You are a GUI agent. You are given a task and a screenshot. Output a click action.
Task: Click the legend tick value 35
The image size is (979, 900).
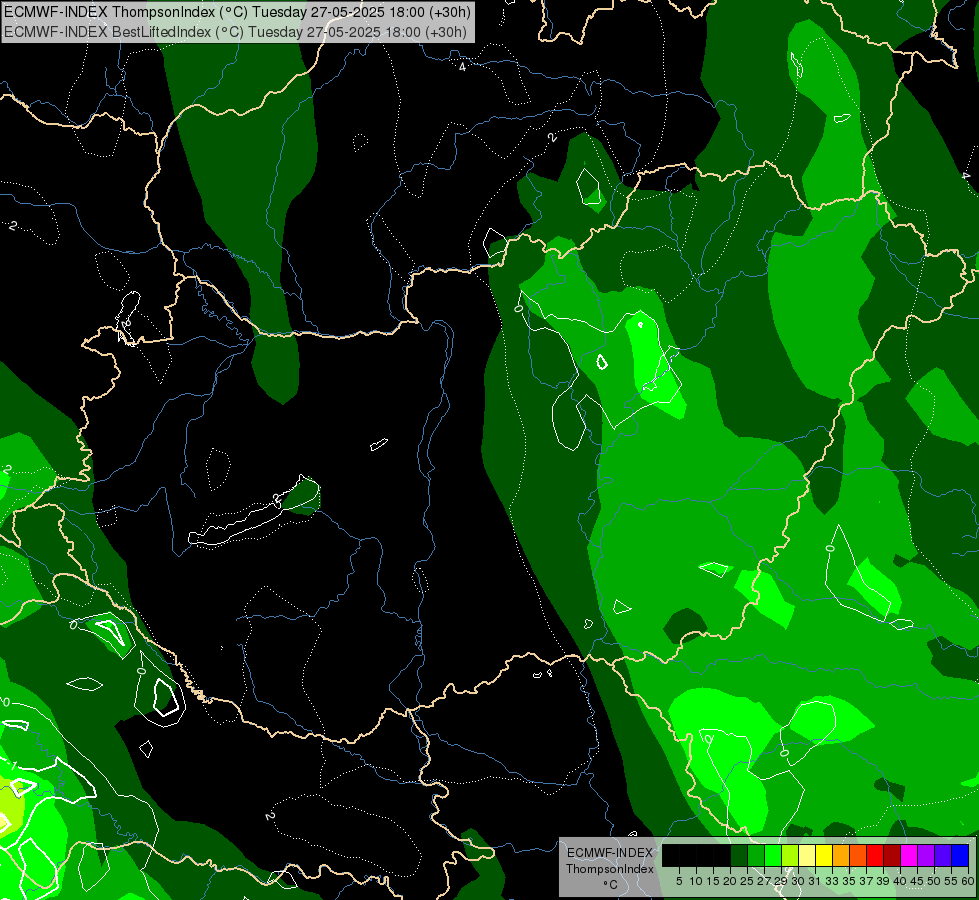[x=849, y=881]
